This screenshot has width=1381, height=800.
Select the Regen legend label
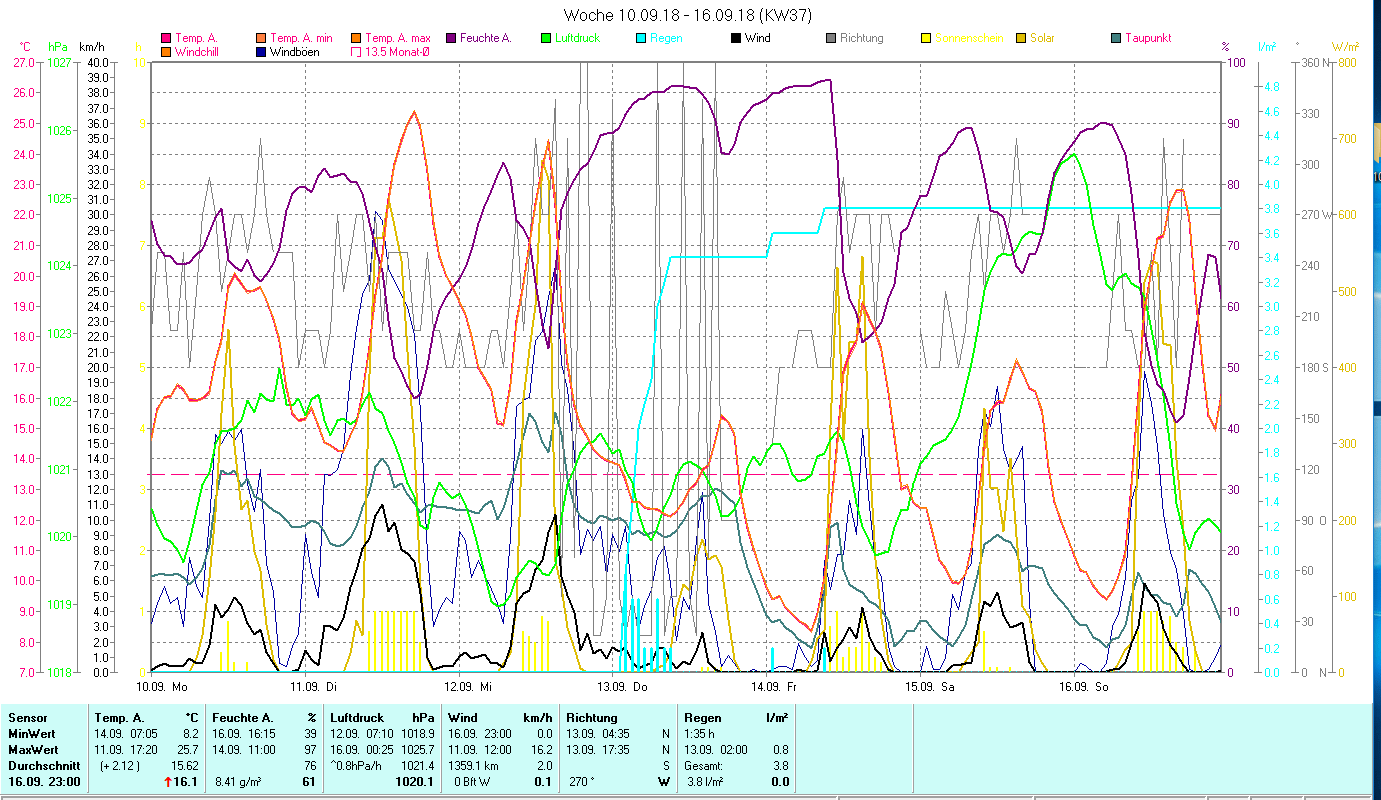666,39
